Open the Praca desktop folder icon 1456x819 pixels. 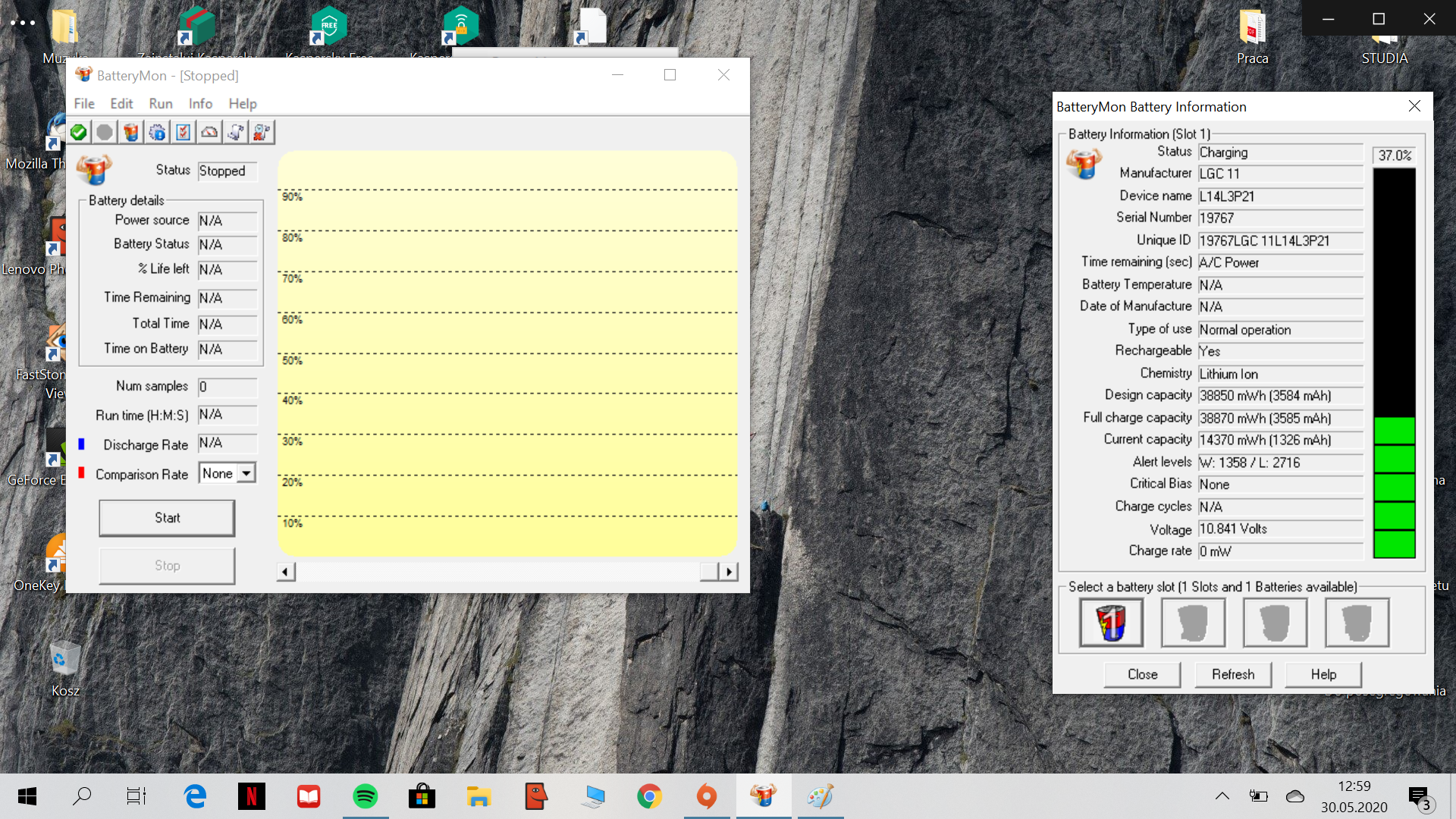pos(1253,36)
